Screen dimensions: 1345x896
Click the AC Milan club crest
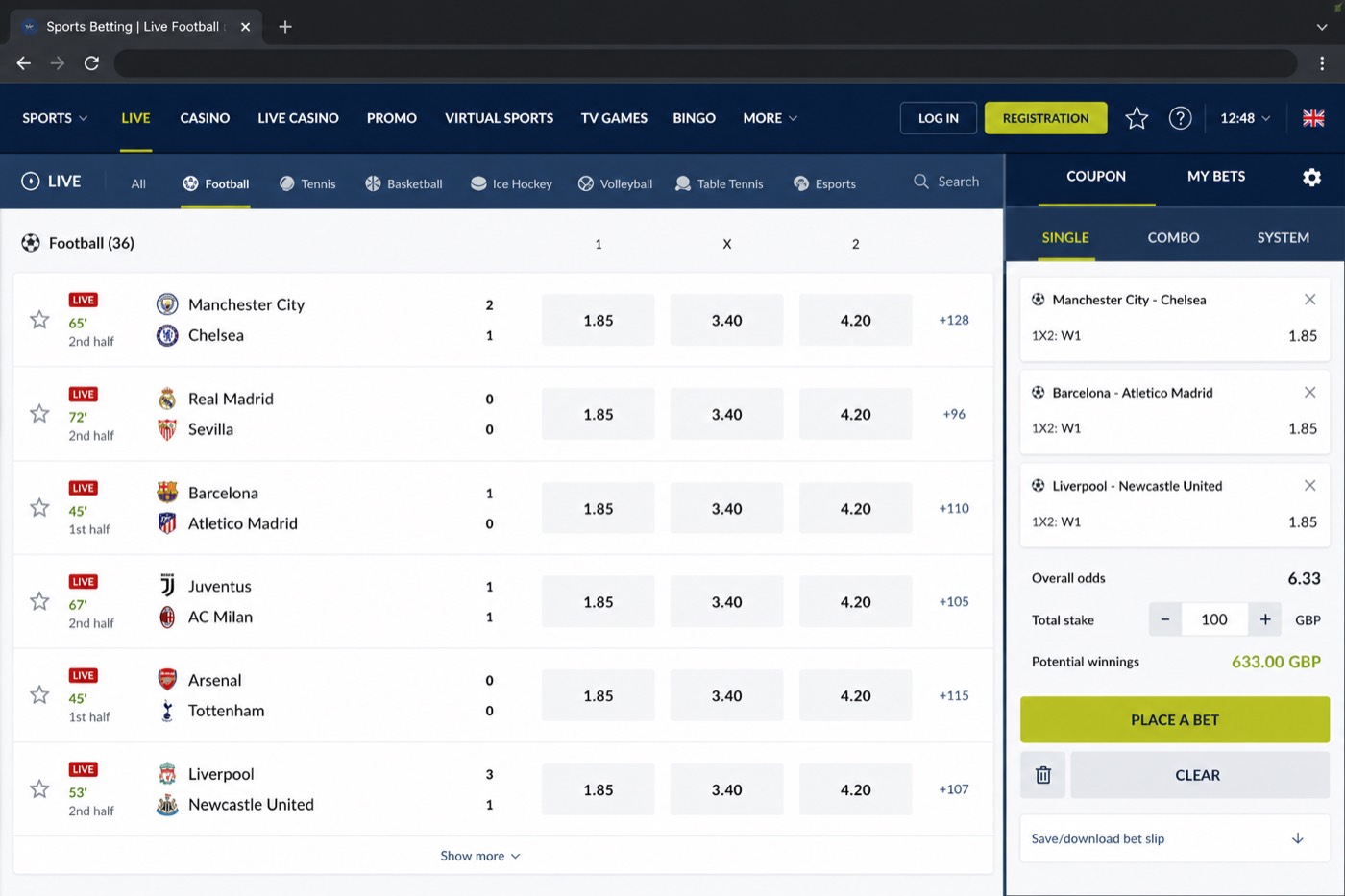coord(167,617)
